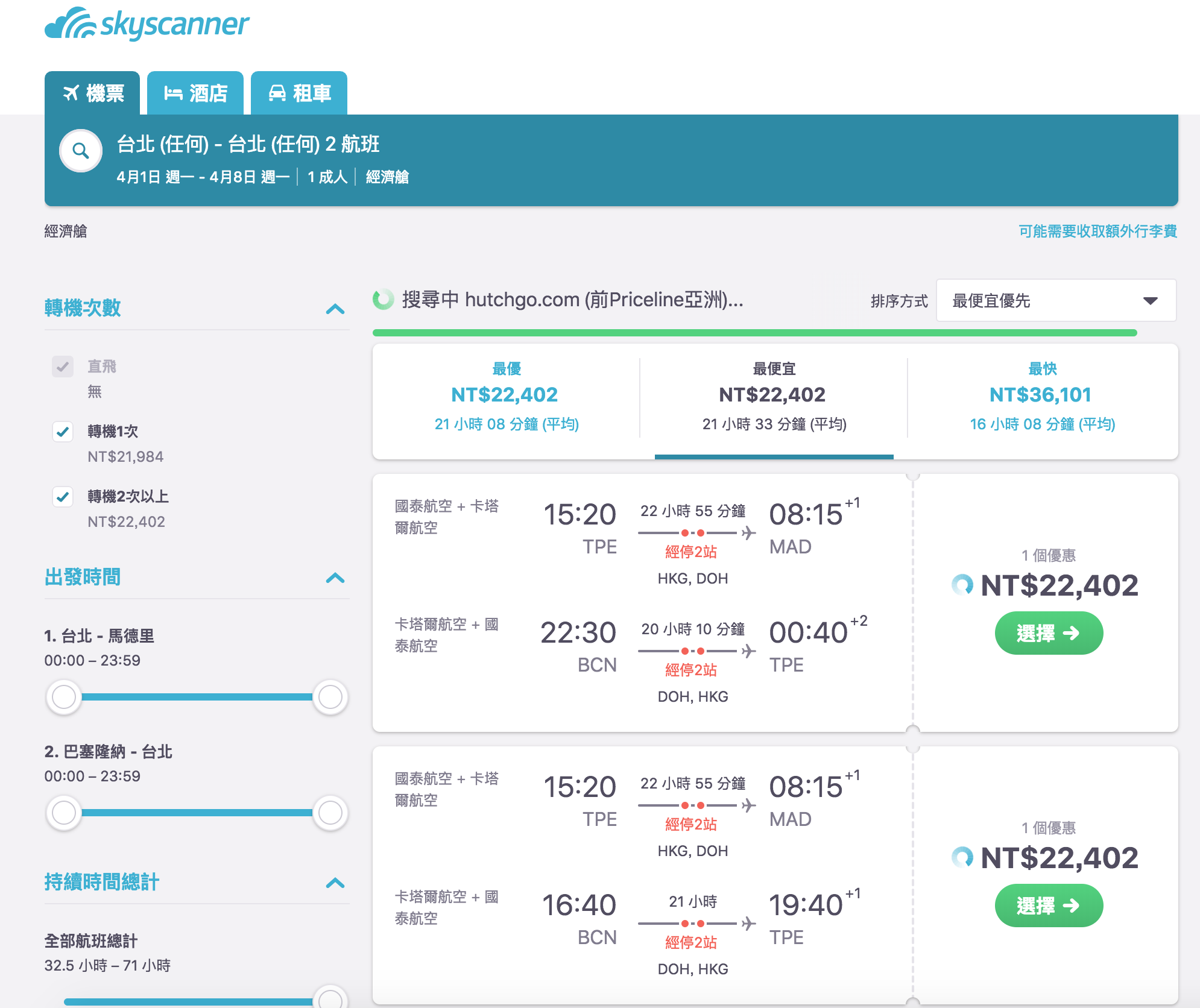Click the second result's NT$22,402 price

[1059, 858]
